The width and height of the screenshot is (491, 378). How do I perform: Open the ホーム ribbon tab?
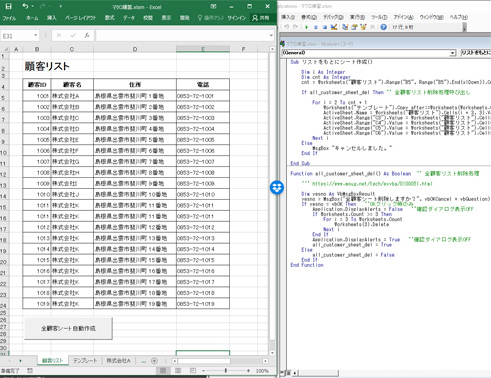click(32, 18)
